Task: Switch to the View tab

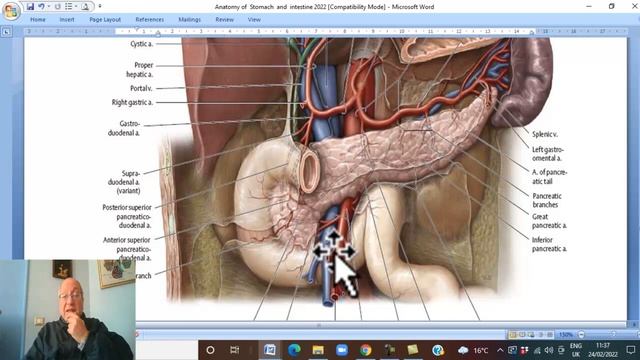Action: [x=254, y=20]
